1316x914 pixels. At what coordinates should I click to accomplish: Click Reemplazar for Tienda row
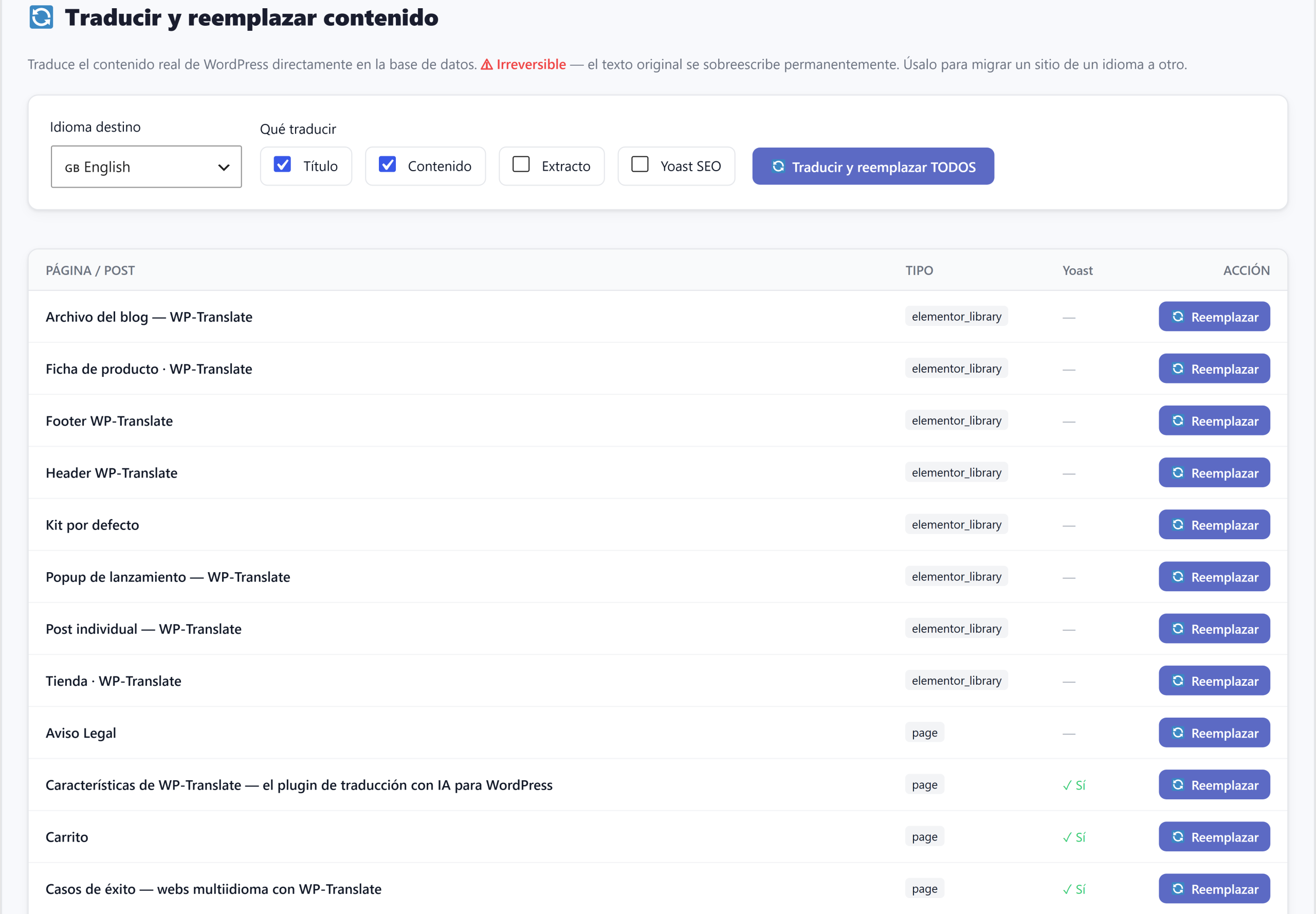click(x=1214, y=681)
